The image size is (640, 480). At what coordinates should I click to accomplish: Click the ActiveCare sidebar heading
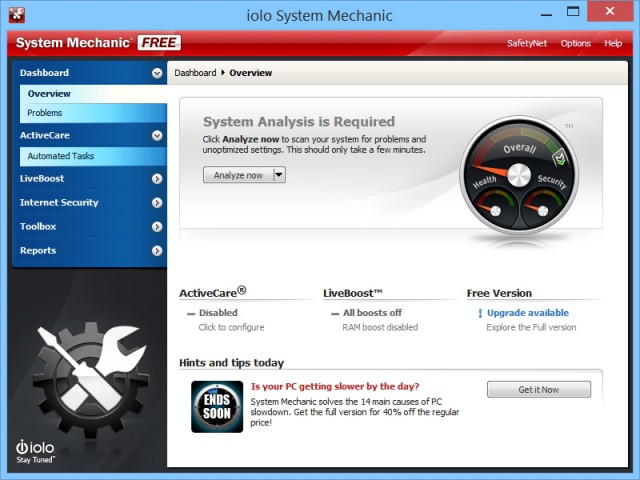(x=45, y=136)
